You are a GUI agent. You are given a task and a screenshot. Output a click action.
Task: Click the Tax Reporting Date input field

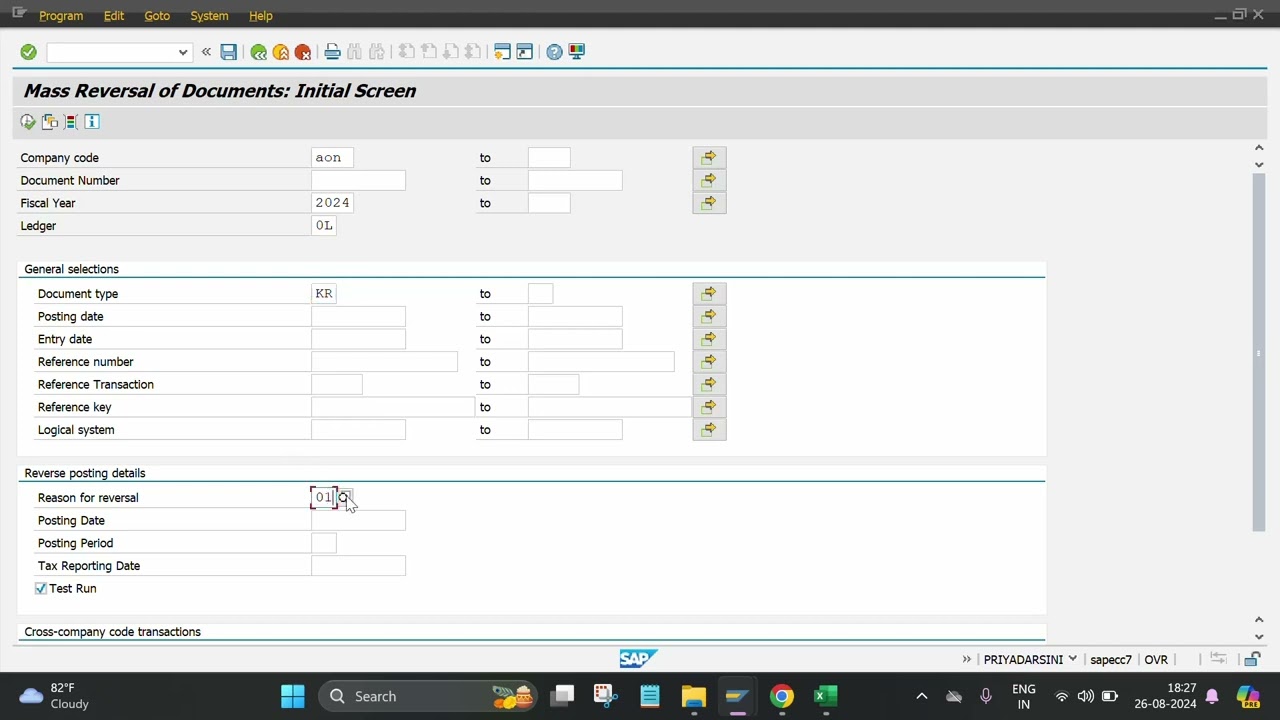358,566
